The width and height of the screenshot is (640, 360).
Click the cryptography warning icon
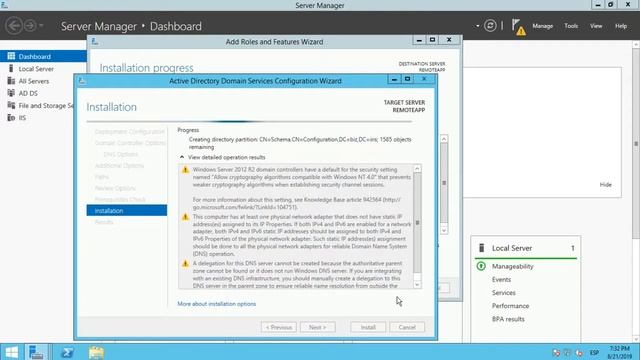click(x=185, y=169)
